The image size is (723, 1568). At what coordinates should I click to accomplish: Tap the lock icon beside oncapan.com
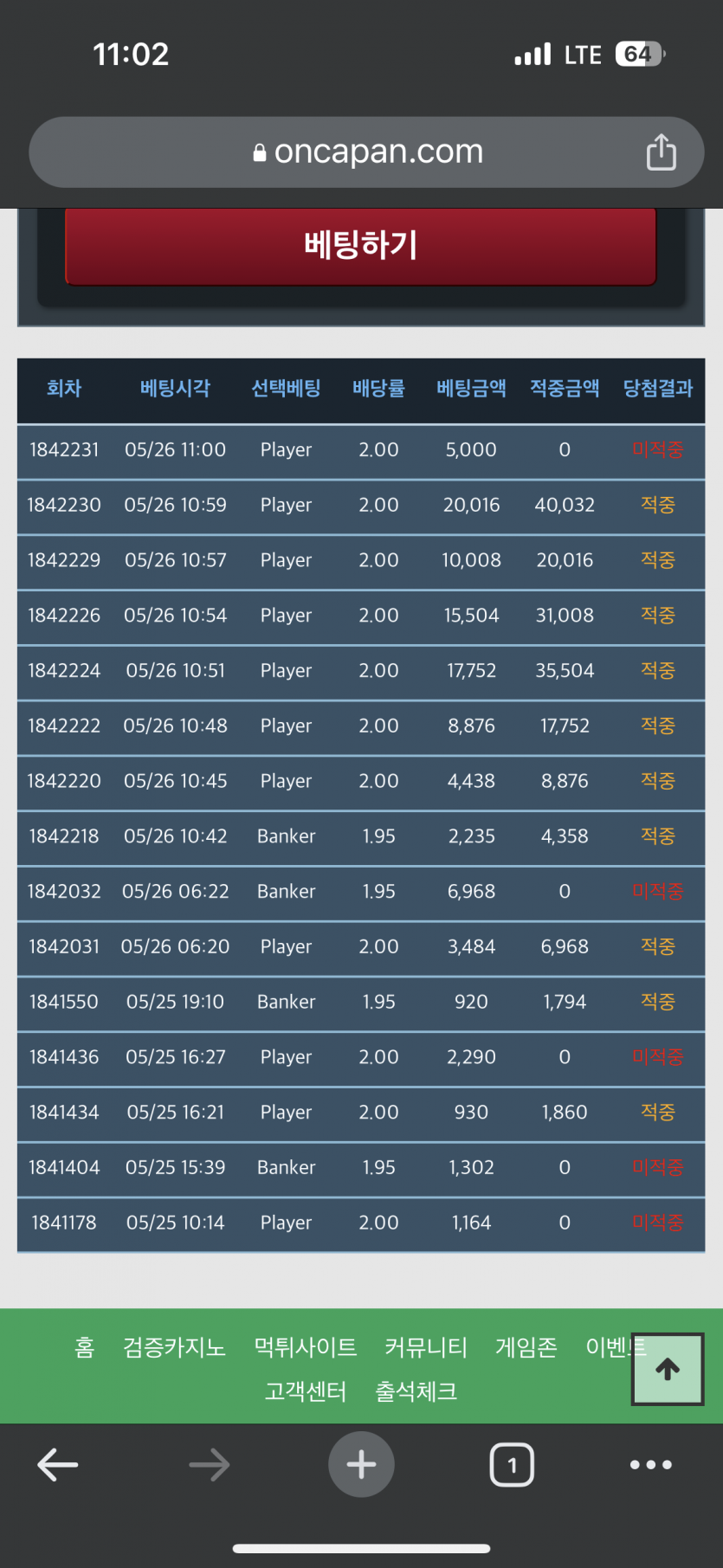pos(260,152)
